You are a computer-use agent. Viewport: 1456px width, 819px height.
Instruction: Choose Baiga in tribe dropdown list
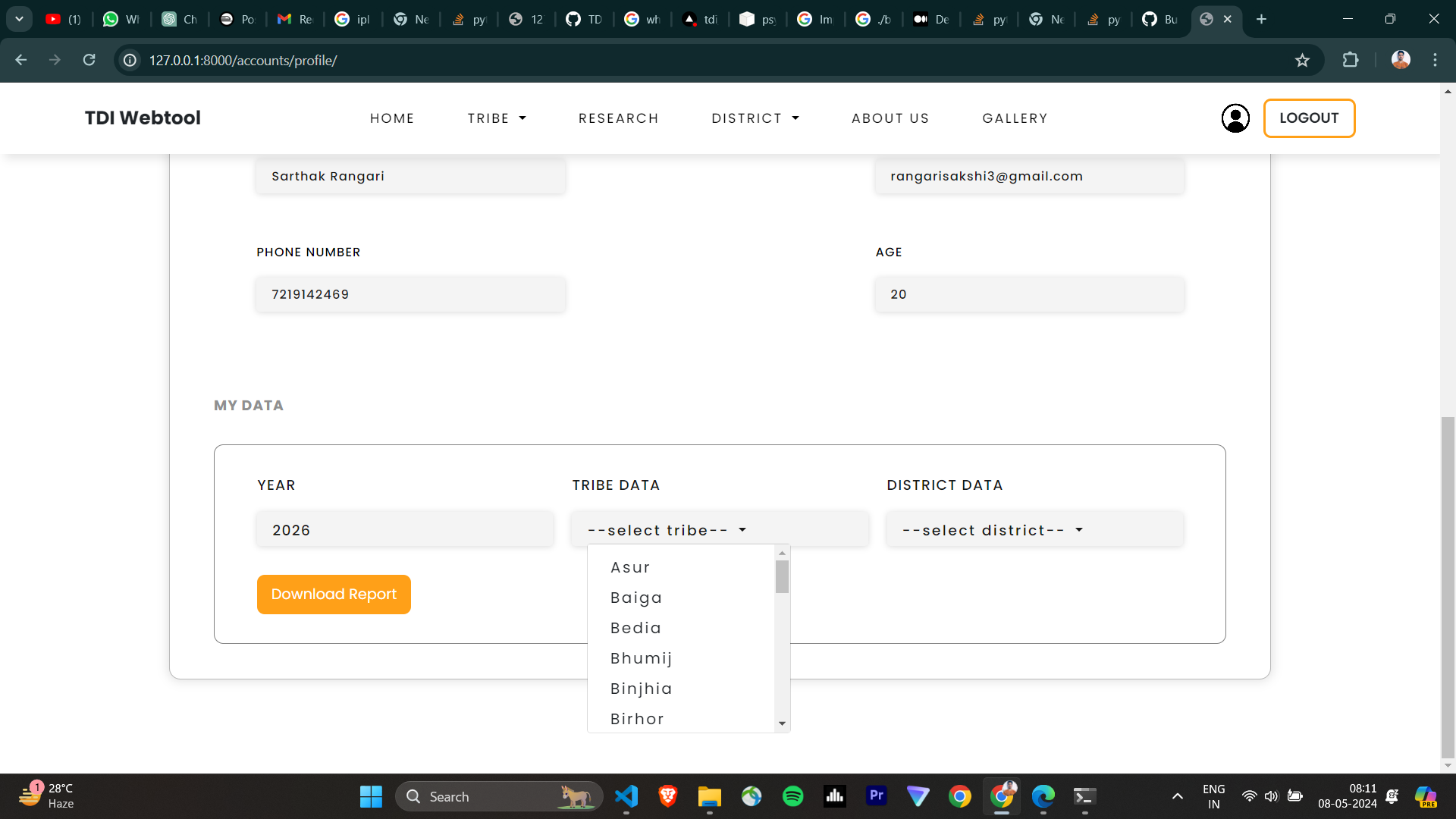tap(636, 598)
